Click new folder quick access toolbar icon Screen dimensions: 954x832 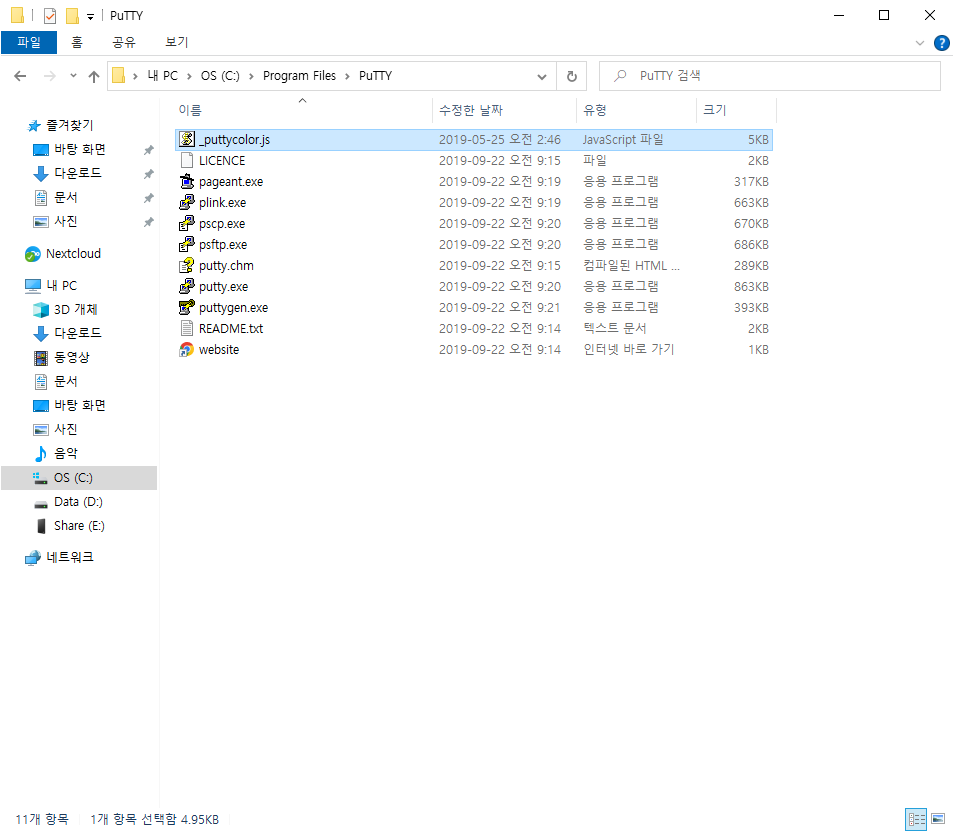click(x=72, y=16)
